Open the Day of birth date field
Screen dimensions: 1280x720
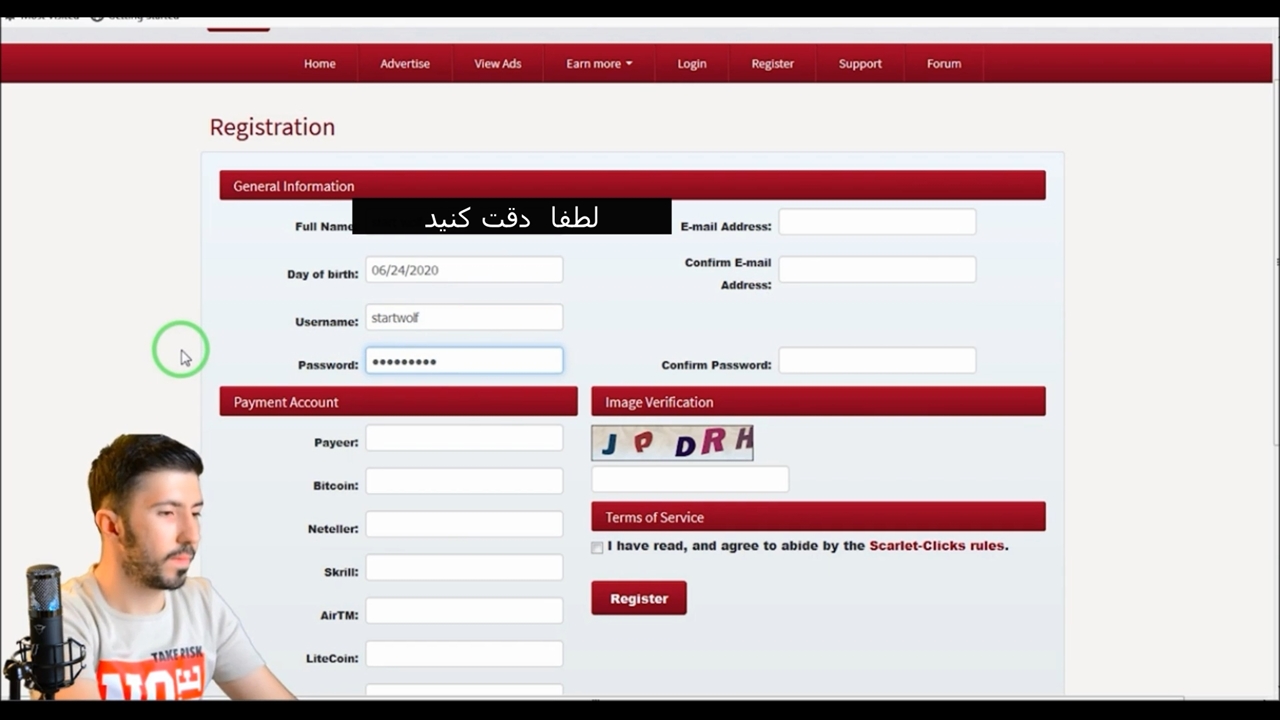(464, 270)
